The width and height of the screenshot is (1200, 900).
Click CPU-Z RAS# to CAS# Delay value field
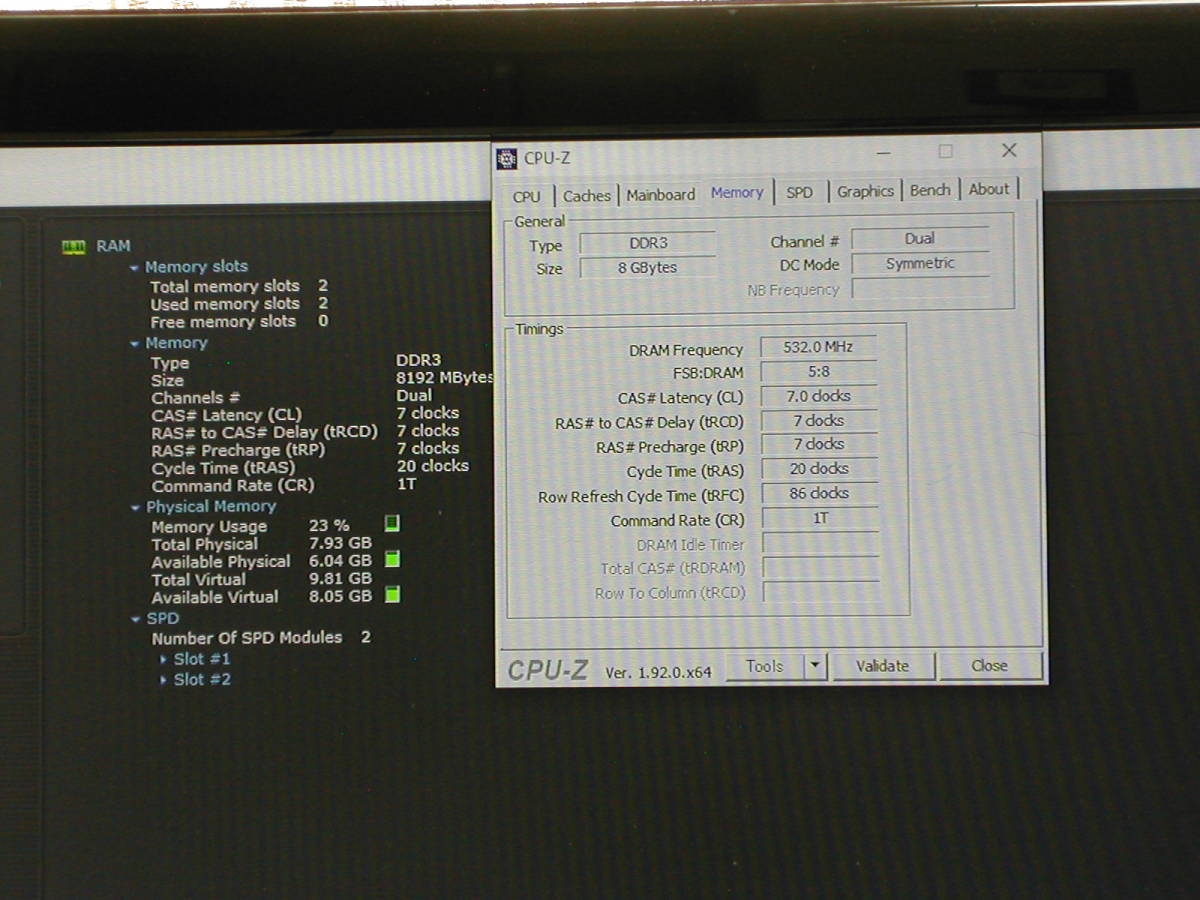(818, 421)
